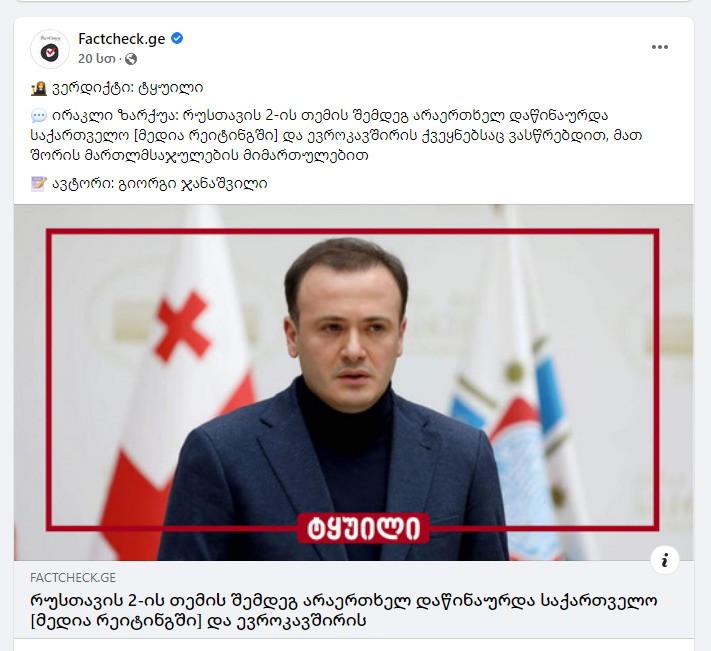Click the memo emoji beside ავტორი

coord(39,184)
